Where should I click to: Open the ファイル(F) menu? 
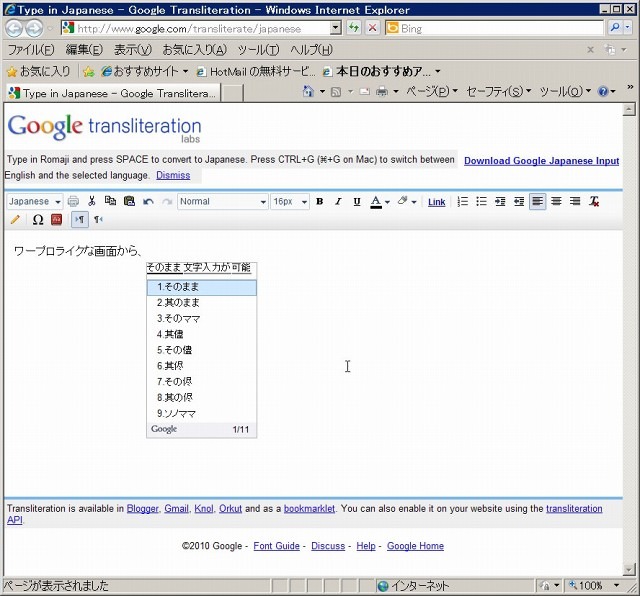(x=31, y=50)
